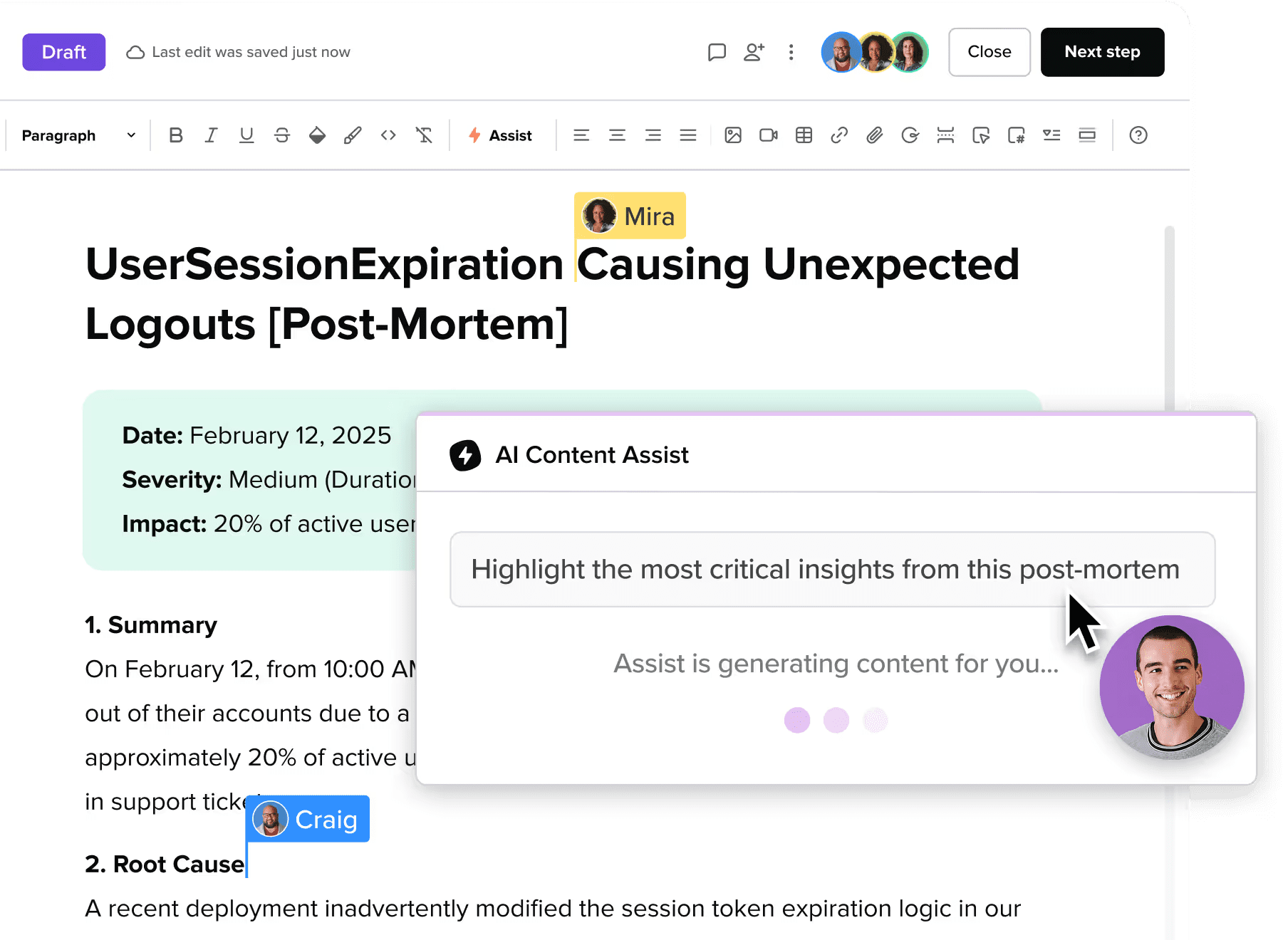This screenshot has width=1288, height=940.
Task: Click the AI prompt input field
Action: point(832,569)
